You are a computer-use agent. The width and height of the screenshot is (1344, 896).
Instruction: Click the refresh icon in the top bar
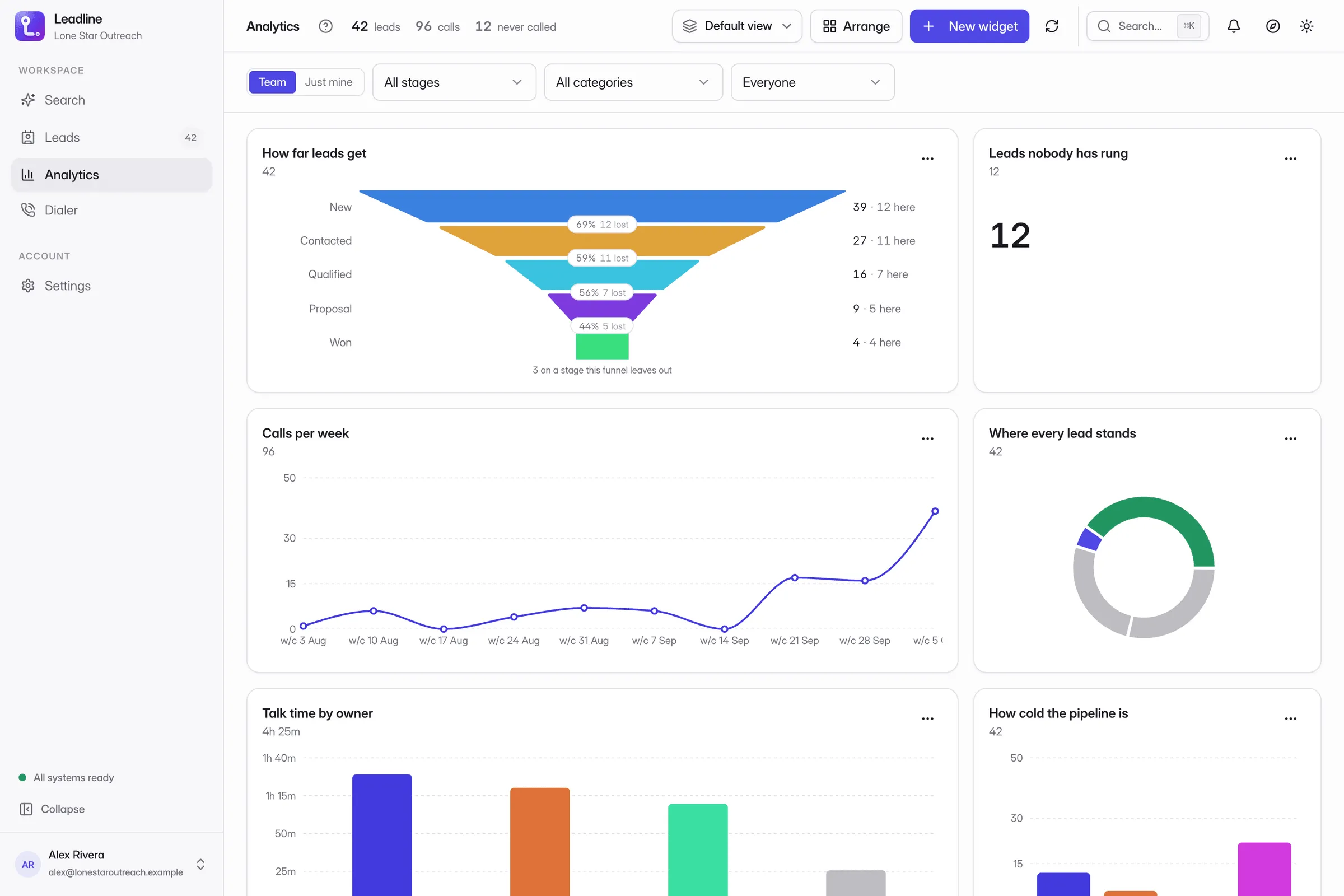click(1052, 26)
